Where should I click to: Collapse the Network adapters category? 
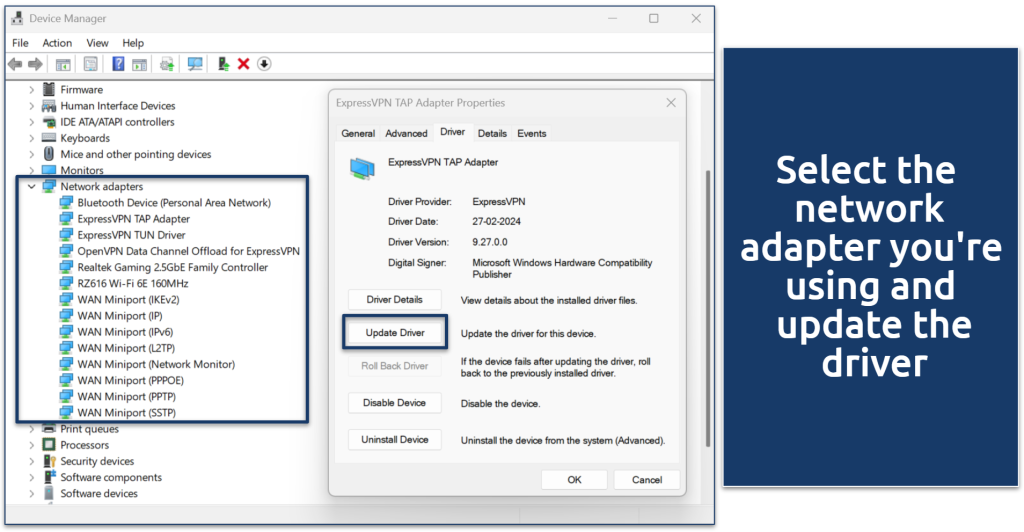(x=31, y=186)
